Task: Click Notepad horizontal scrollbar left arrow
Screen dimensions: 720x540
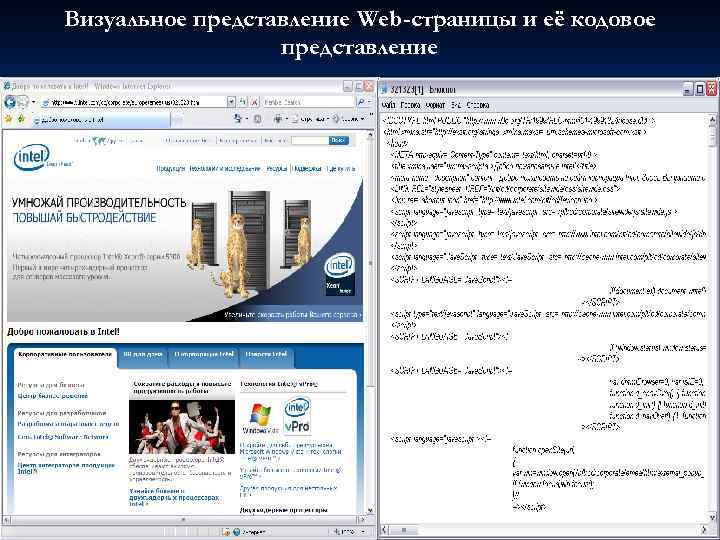Action: 385,529
